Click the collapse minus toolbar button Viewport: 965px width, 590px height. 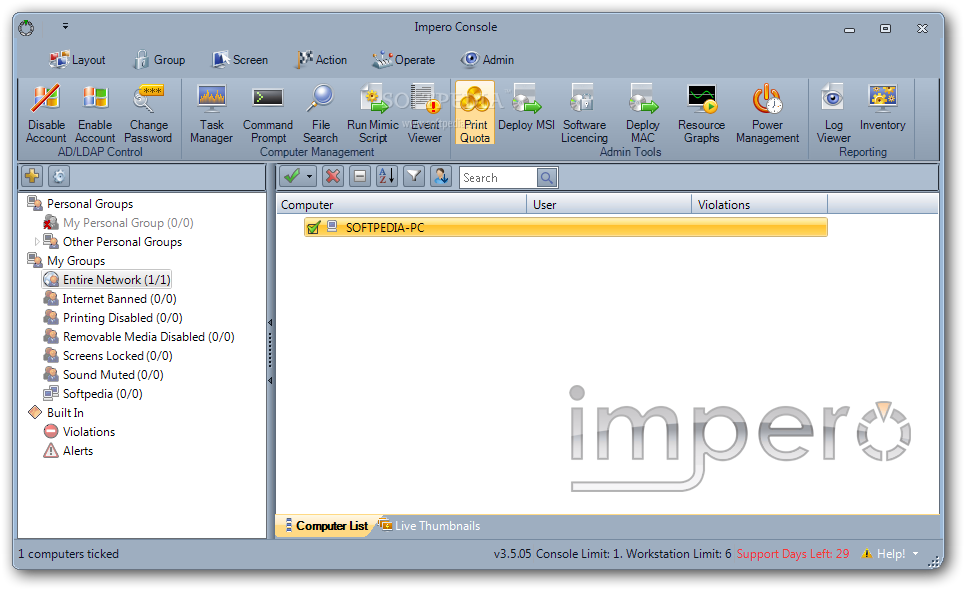click(360, 177)
